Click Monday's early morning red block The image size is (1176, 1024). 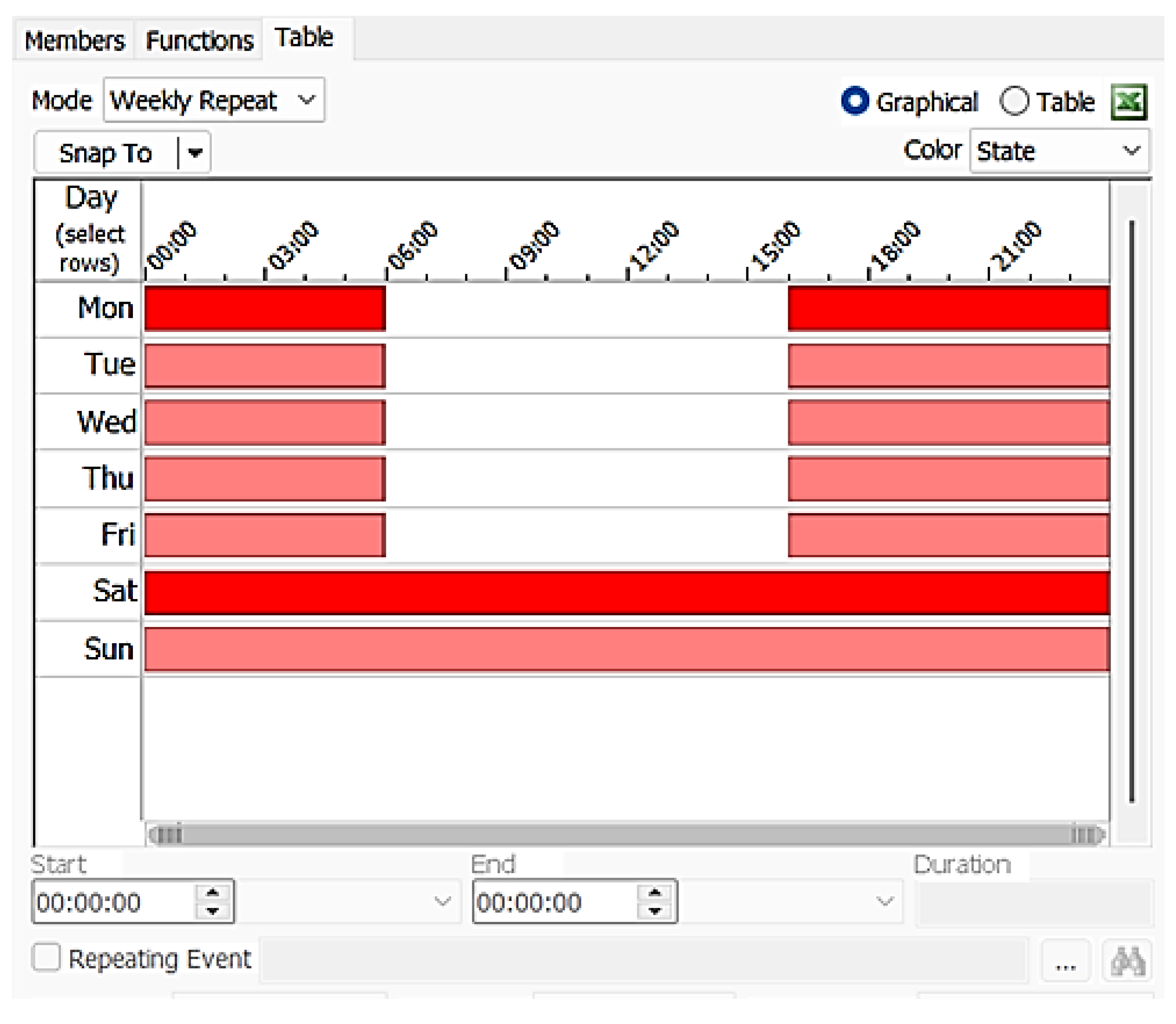[265, 308]
